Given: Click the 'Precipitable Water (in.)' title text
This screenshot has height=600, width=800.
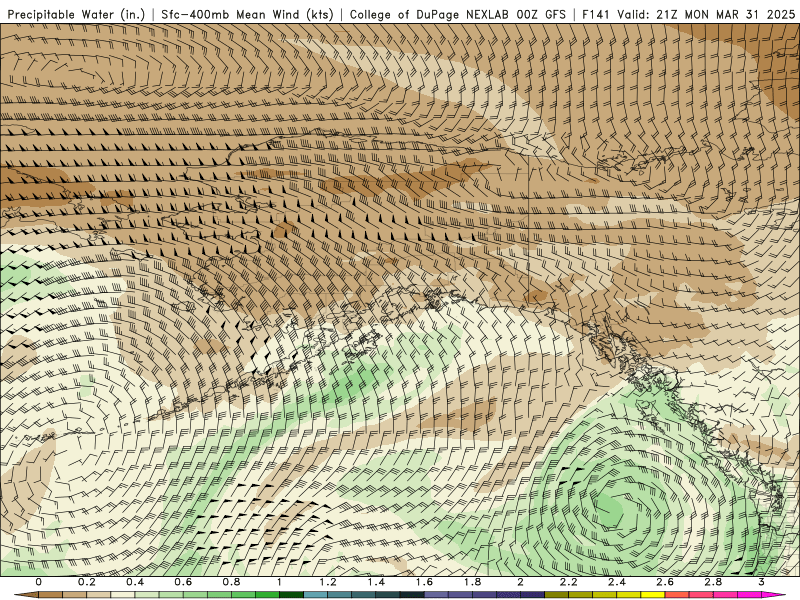Looking at the screenshot, I should tap(76, 15).
